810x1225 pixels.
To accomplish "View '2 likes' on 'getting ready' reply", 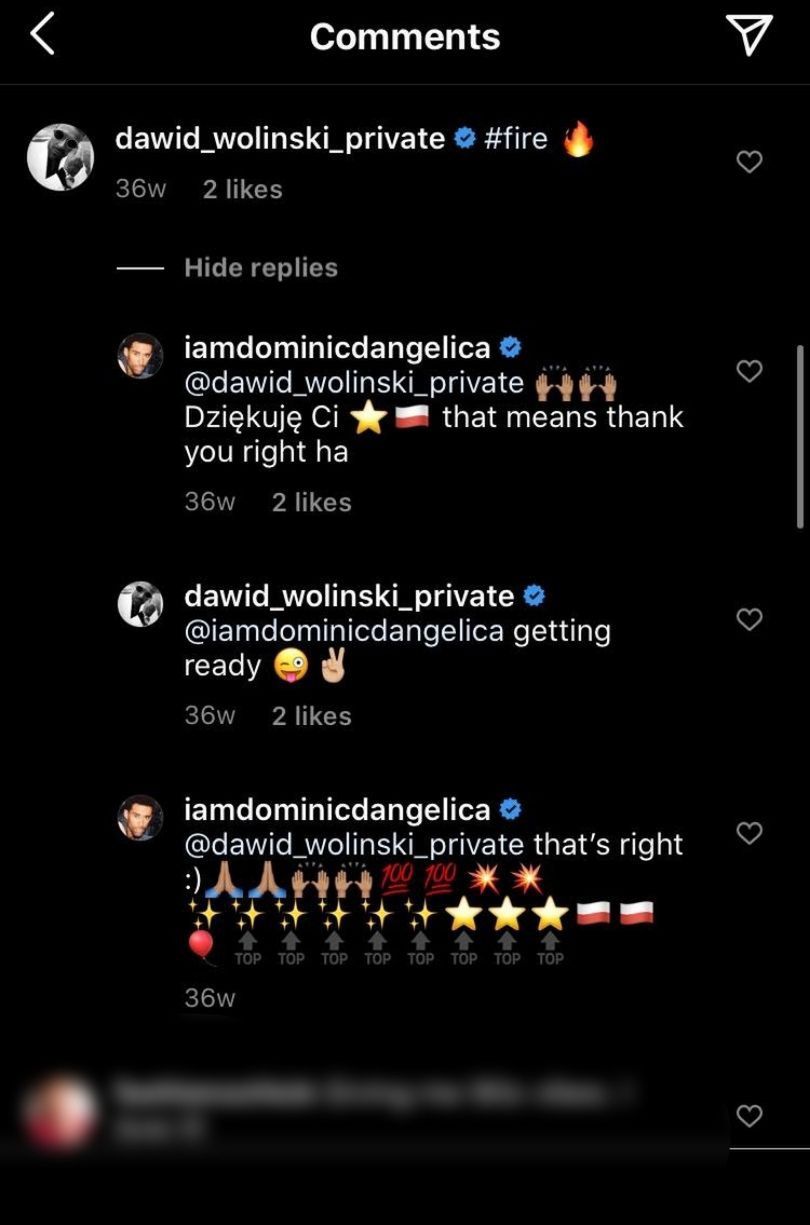I will pos(312,716).
